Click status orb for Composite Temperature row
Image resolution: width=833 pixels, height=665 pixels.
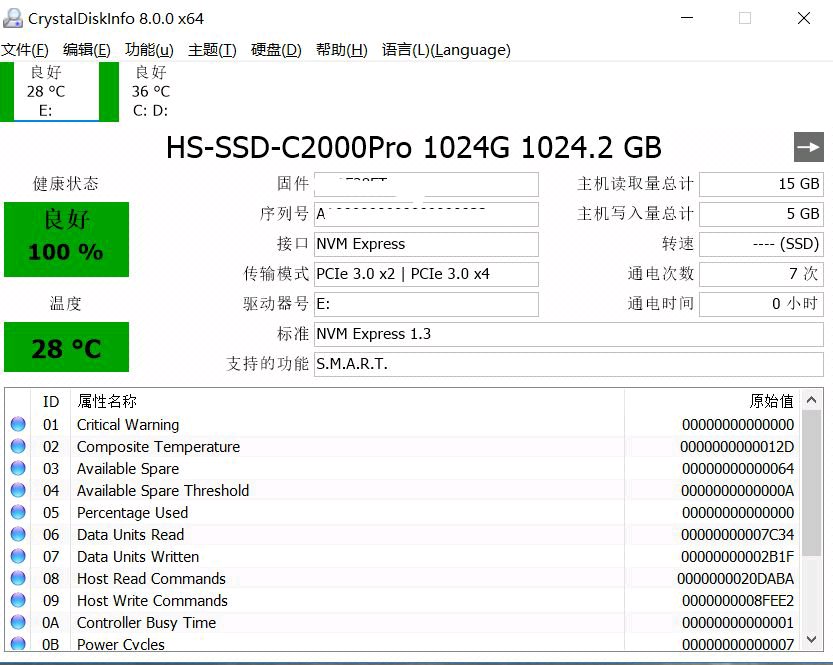point(18,446)
